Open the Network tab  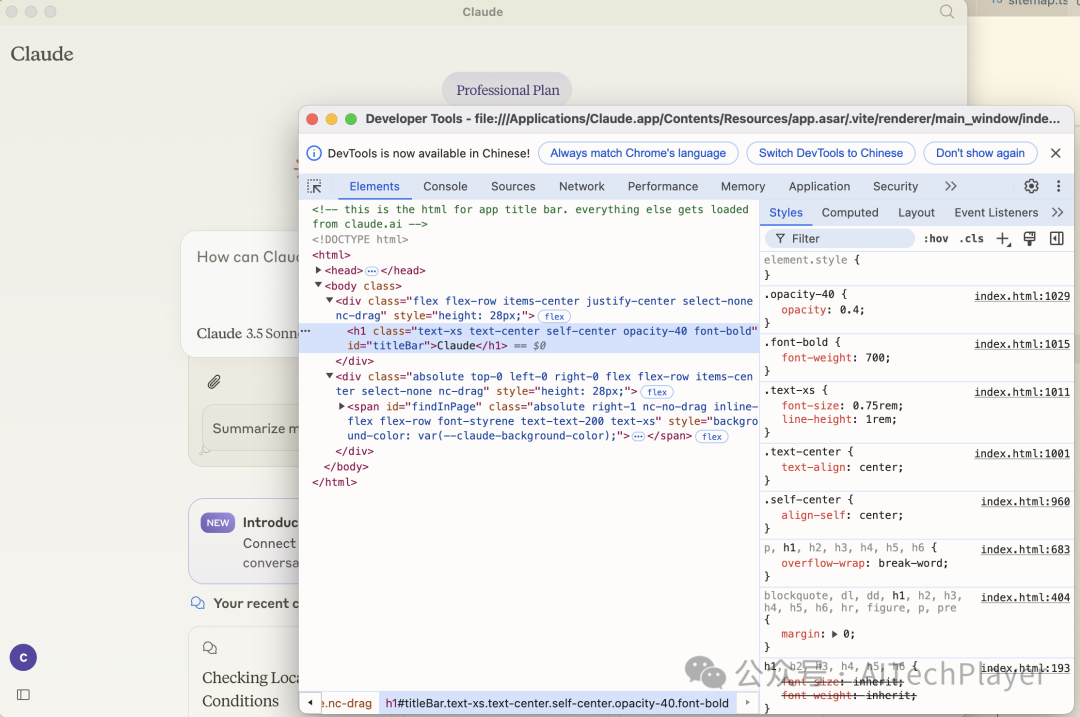[x=581, y=186]
